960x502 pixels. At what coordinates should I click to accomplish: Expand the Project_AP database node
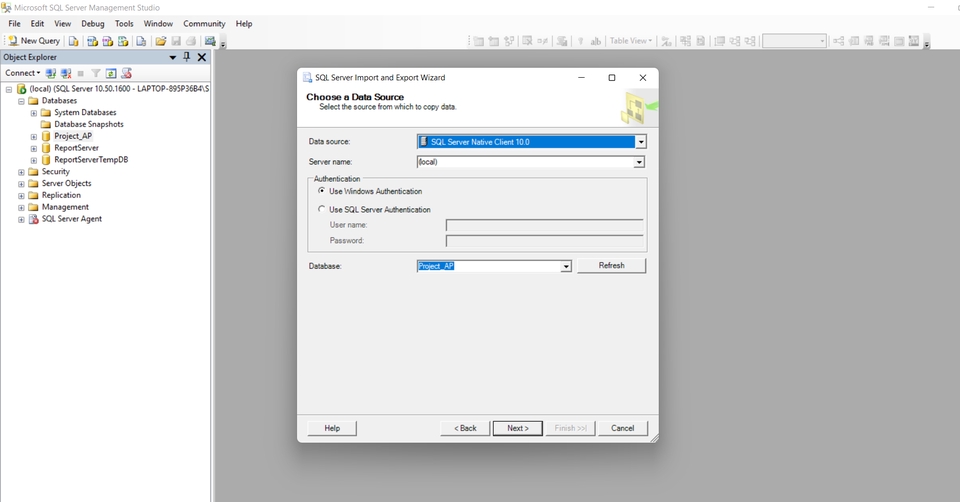[x=34, y=137]
